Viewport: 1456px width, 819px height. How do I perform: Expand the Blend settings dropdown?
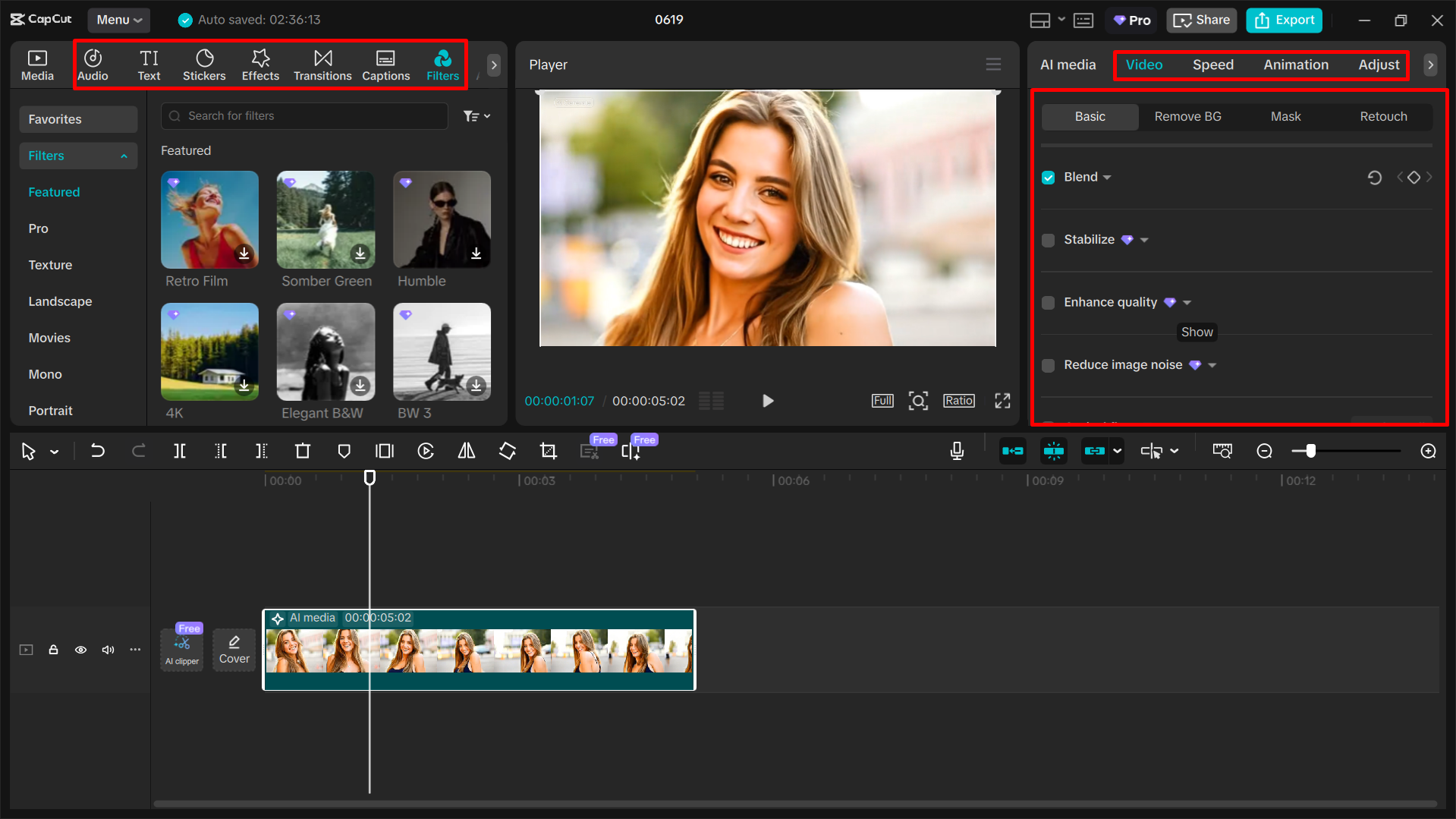pyautogui.click(x=1106, y=177)
